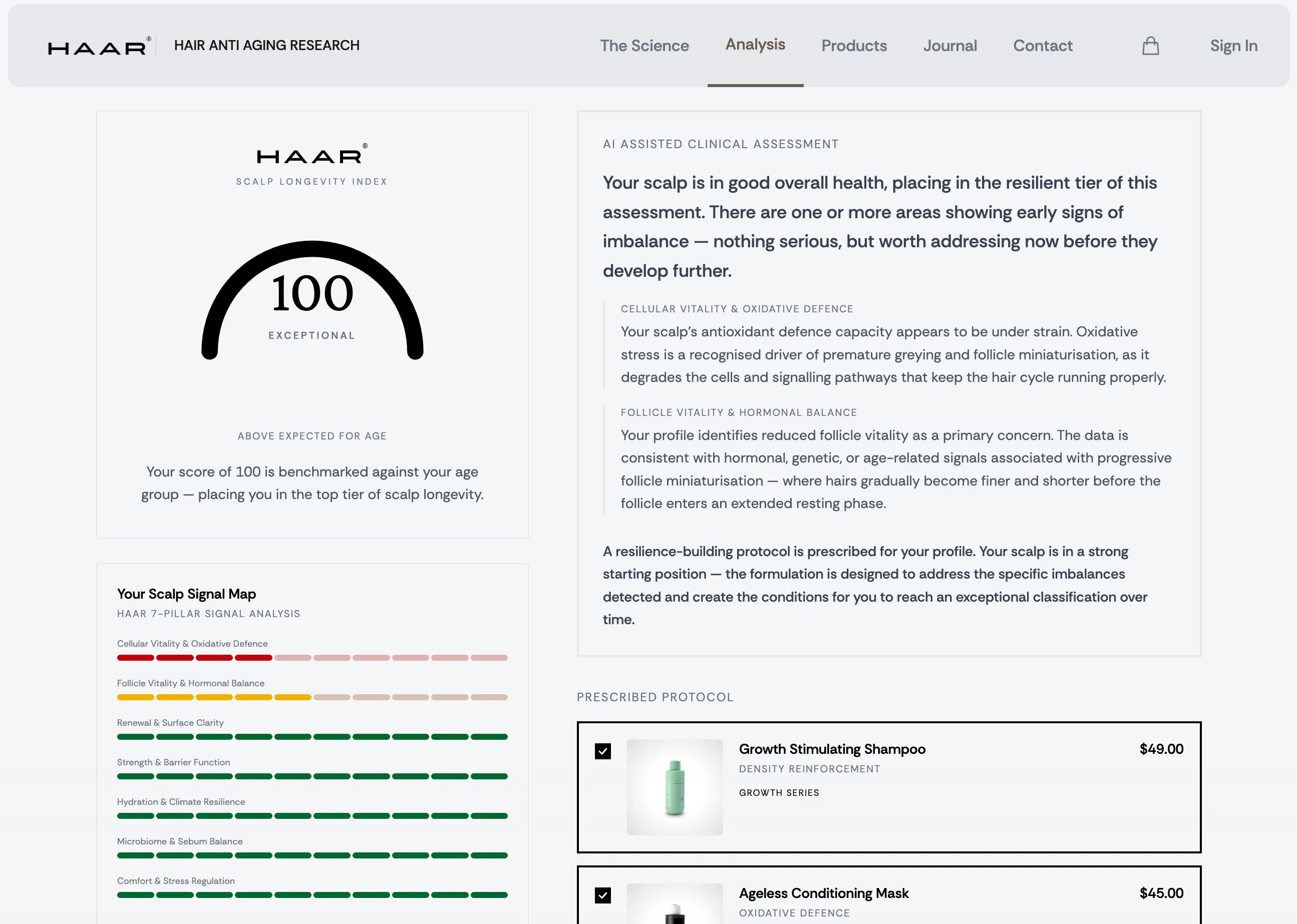Click the Microbiome & Sebum Balance bar
This screenshot has height=924, width=1297.
tap(312, 855)
